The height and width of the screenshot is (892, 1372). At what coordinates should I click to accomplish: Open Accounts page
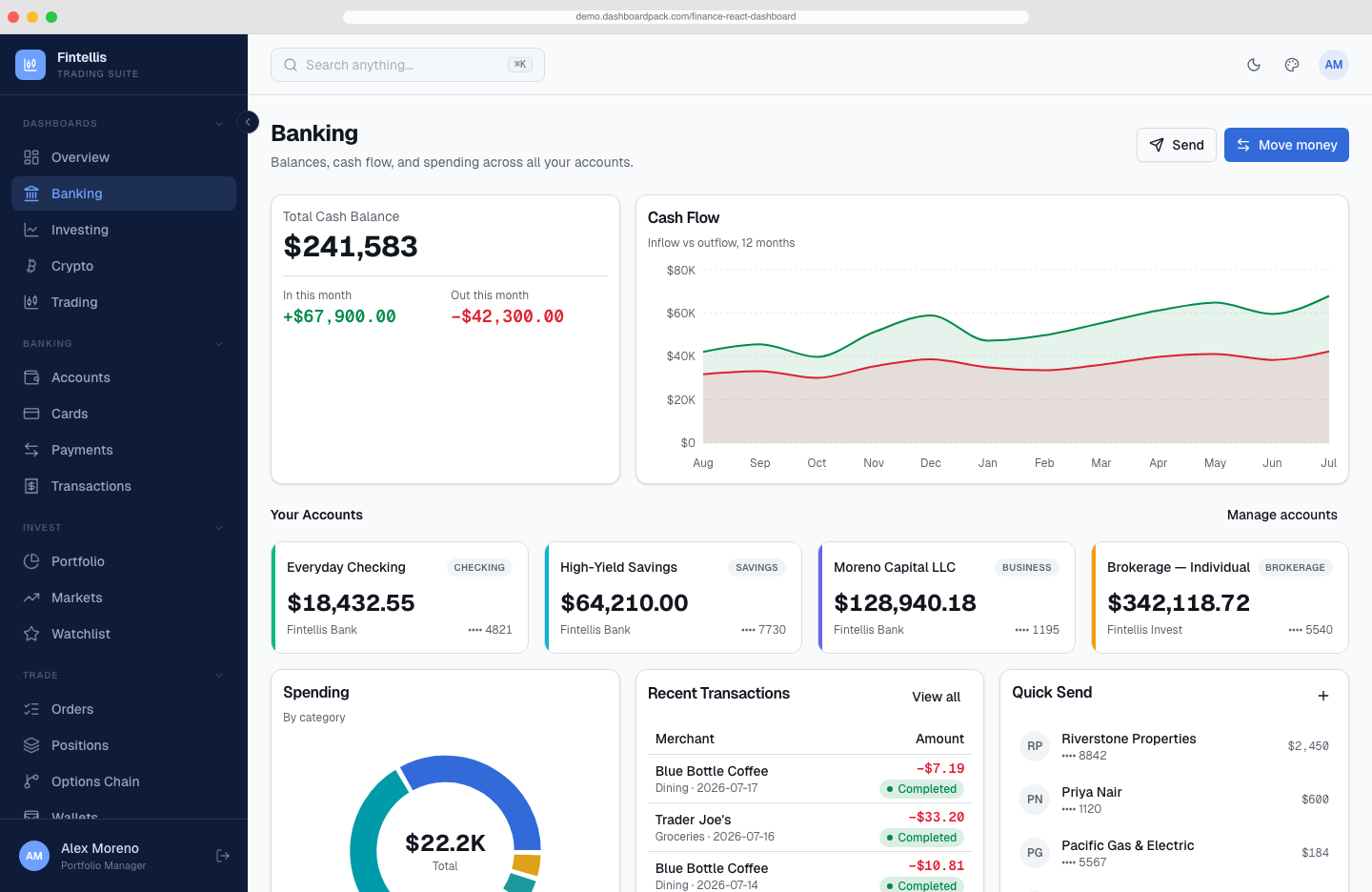[x=124, y=377]
